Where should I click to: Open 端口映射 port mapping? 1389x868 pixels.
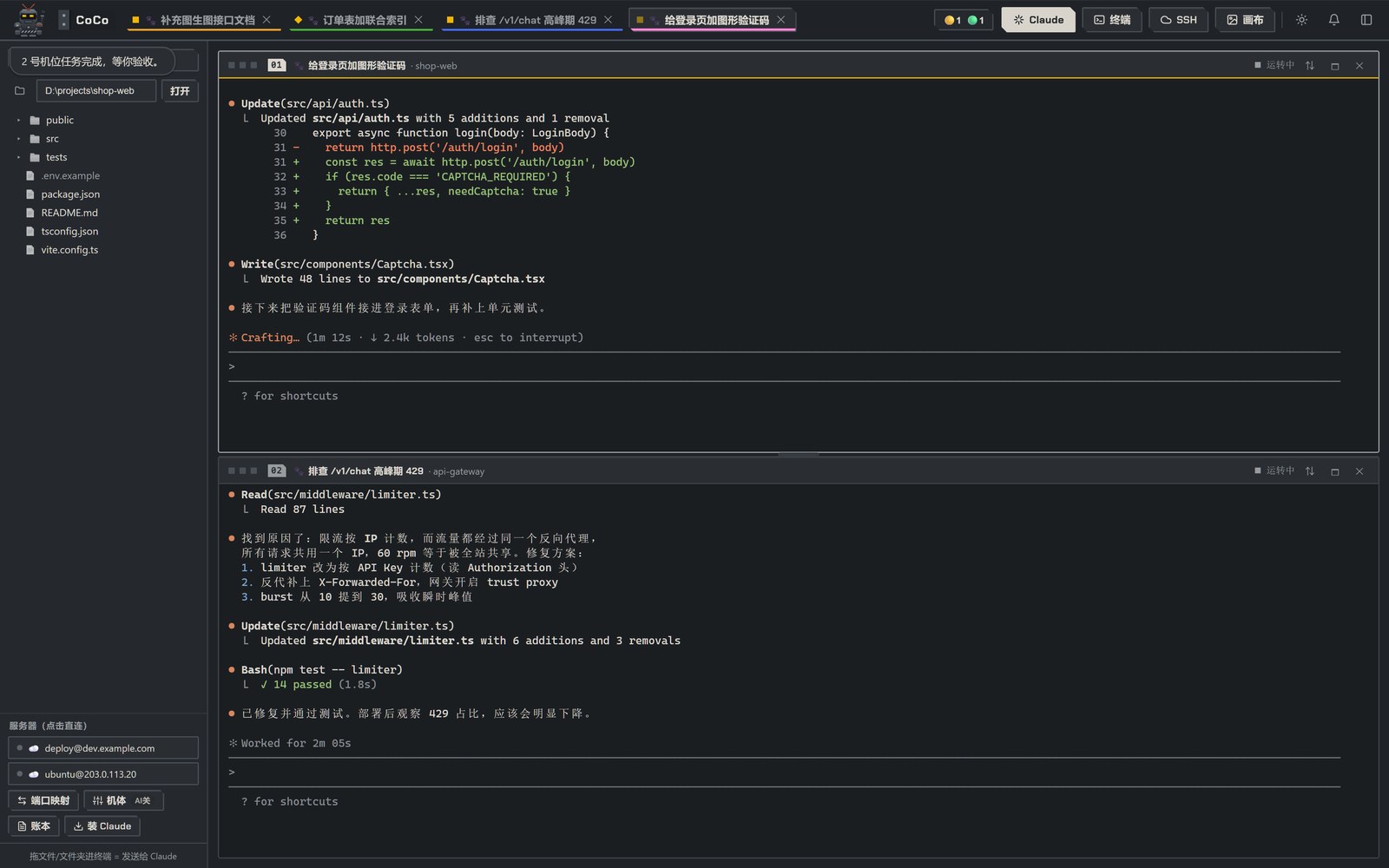pyautogui.click(x=43, y=800)
